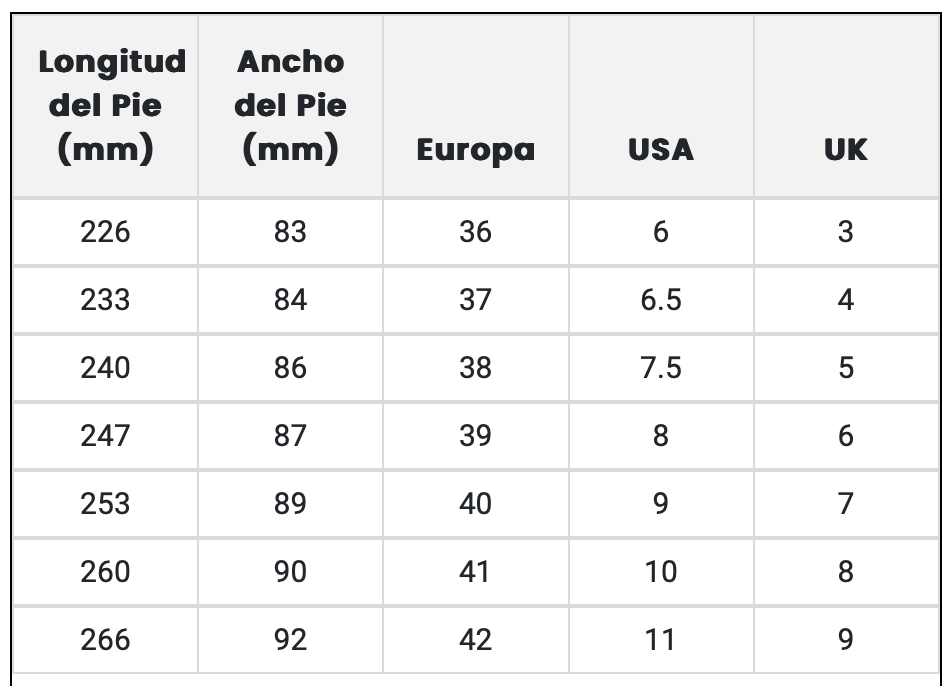Click the 90 foot width cell
The width and height of the screenshot is (950, 686).
pos(290,572)
